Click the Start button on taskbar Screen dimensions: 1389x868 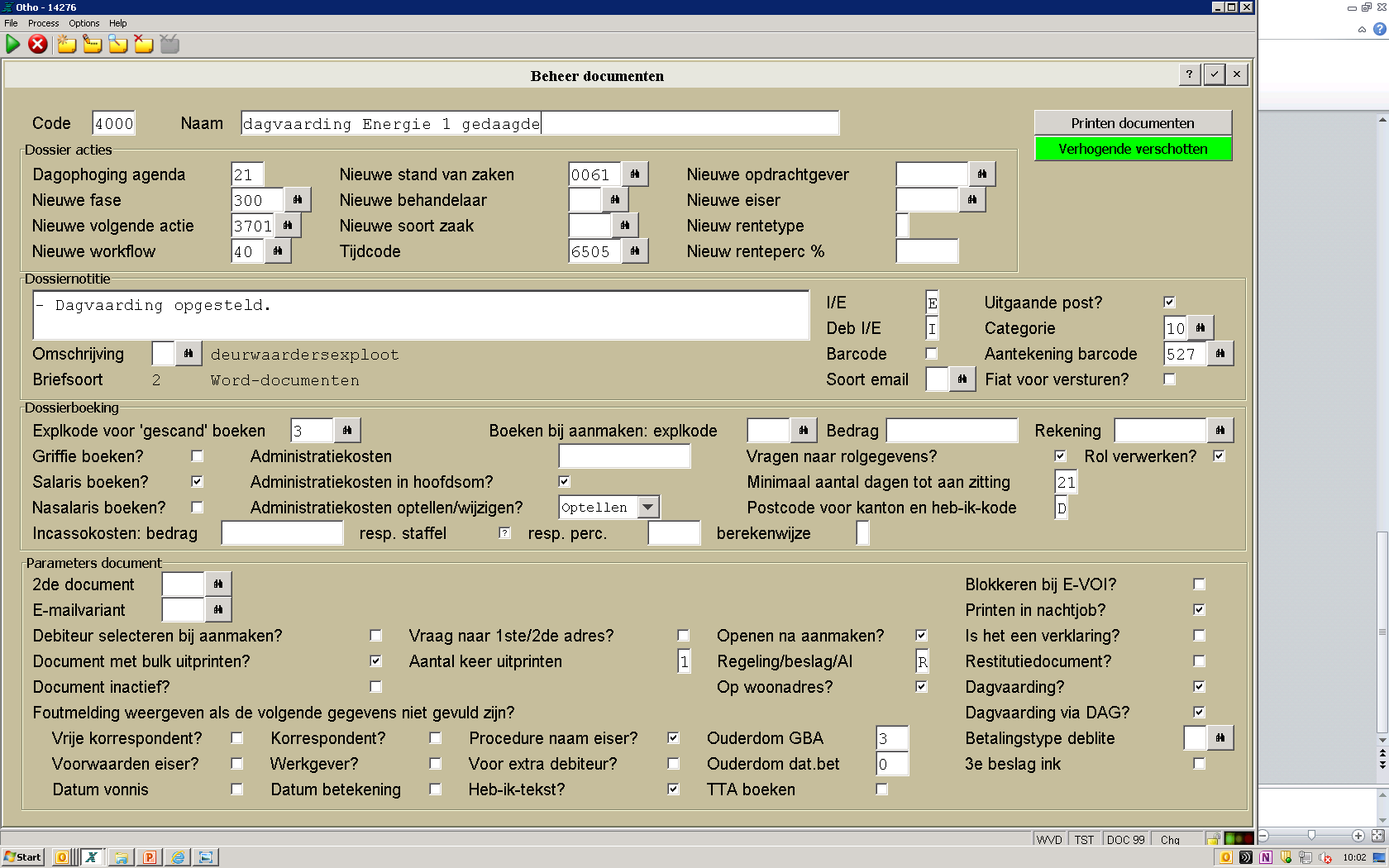(23, 857)
